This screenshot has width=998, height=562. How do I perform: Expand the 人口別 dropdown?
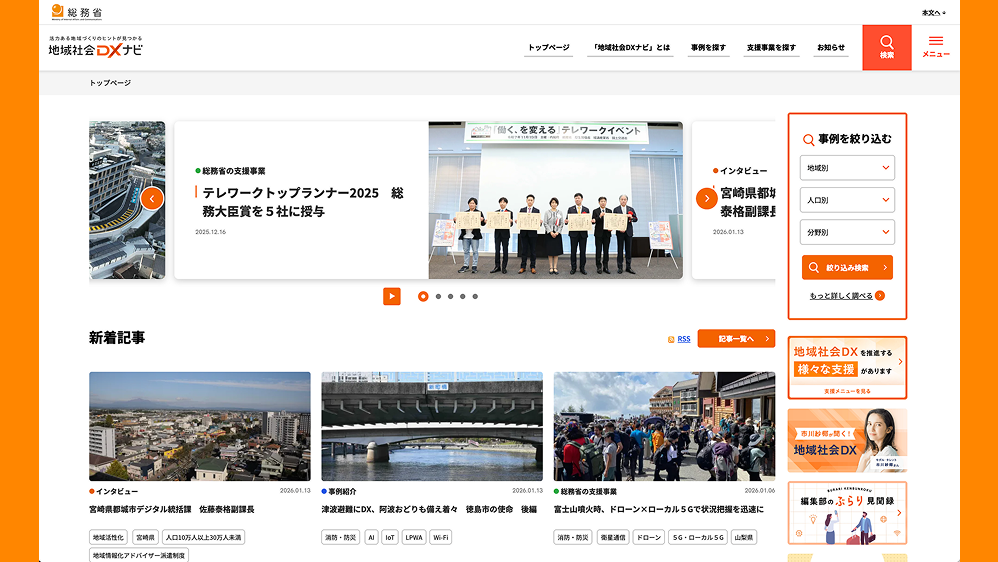847,200
